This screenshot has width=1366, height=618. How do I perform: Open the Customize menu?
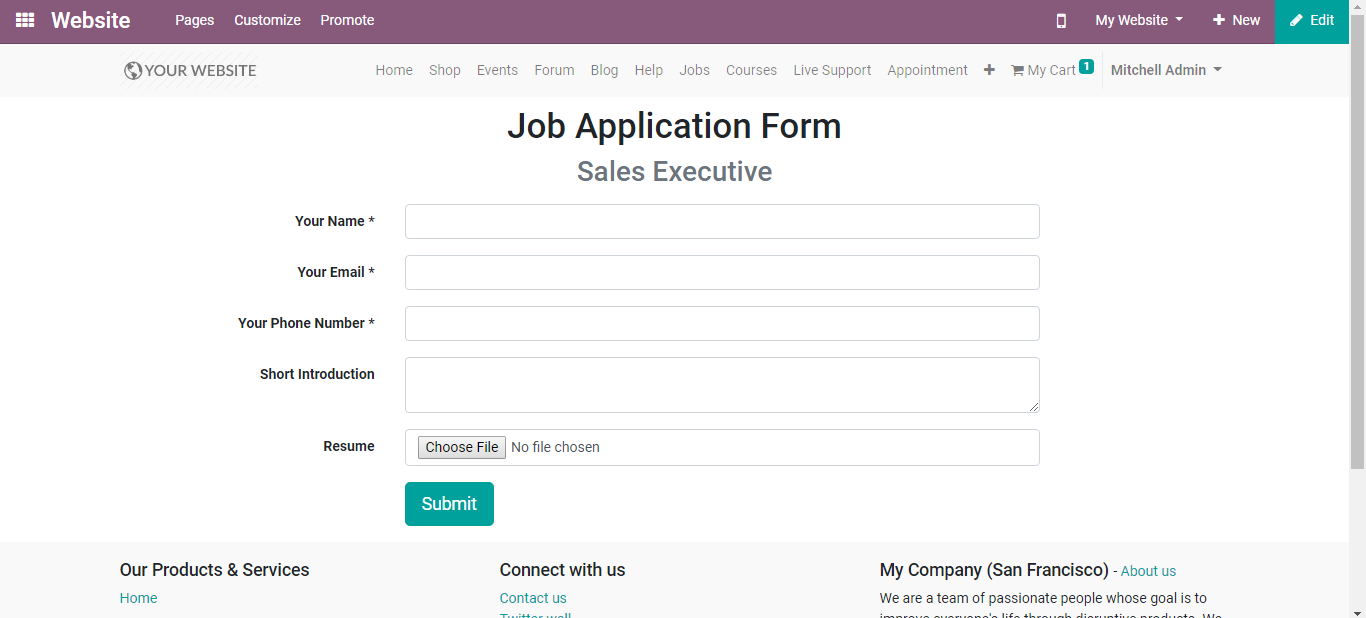coord(267,20)
